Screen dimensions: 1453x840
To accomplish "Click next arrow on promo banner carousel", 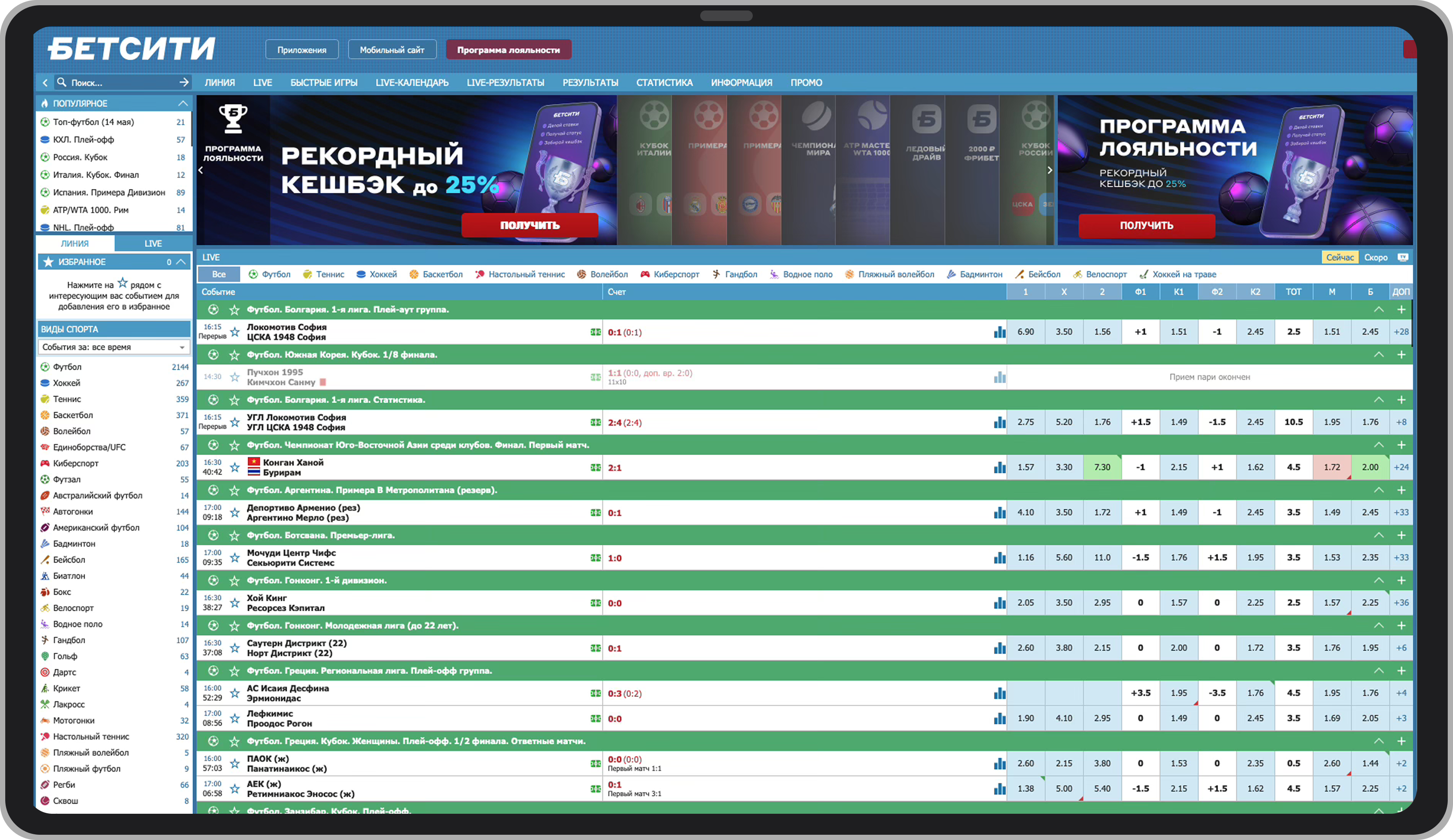I will pyautogui.click(x=1049, y=170).
